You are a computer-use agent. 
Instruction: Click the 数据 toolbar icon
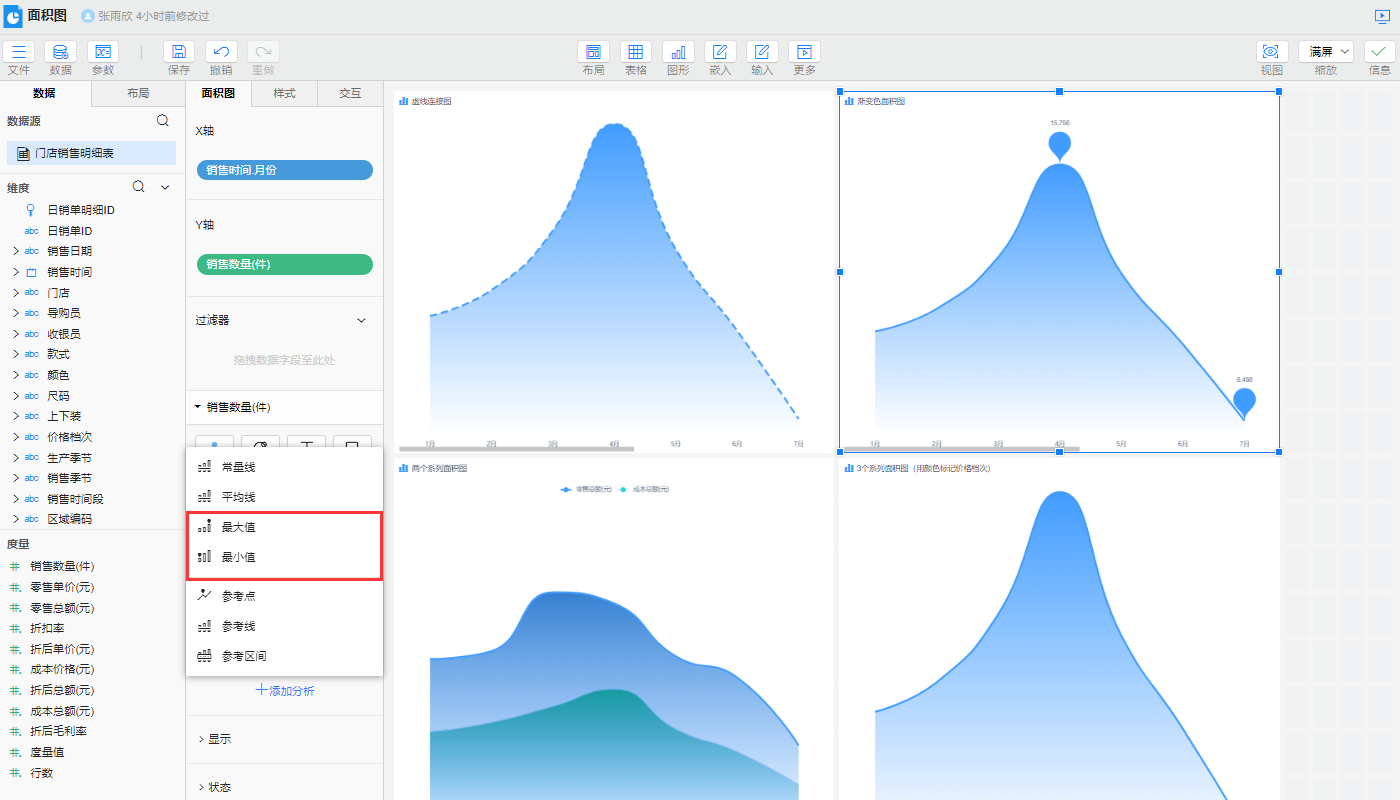tap(60, 52)
